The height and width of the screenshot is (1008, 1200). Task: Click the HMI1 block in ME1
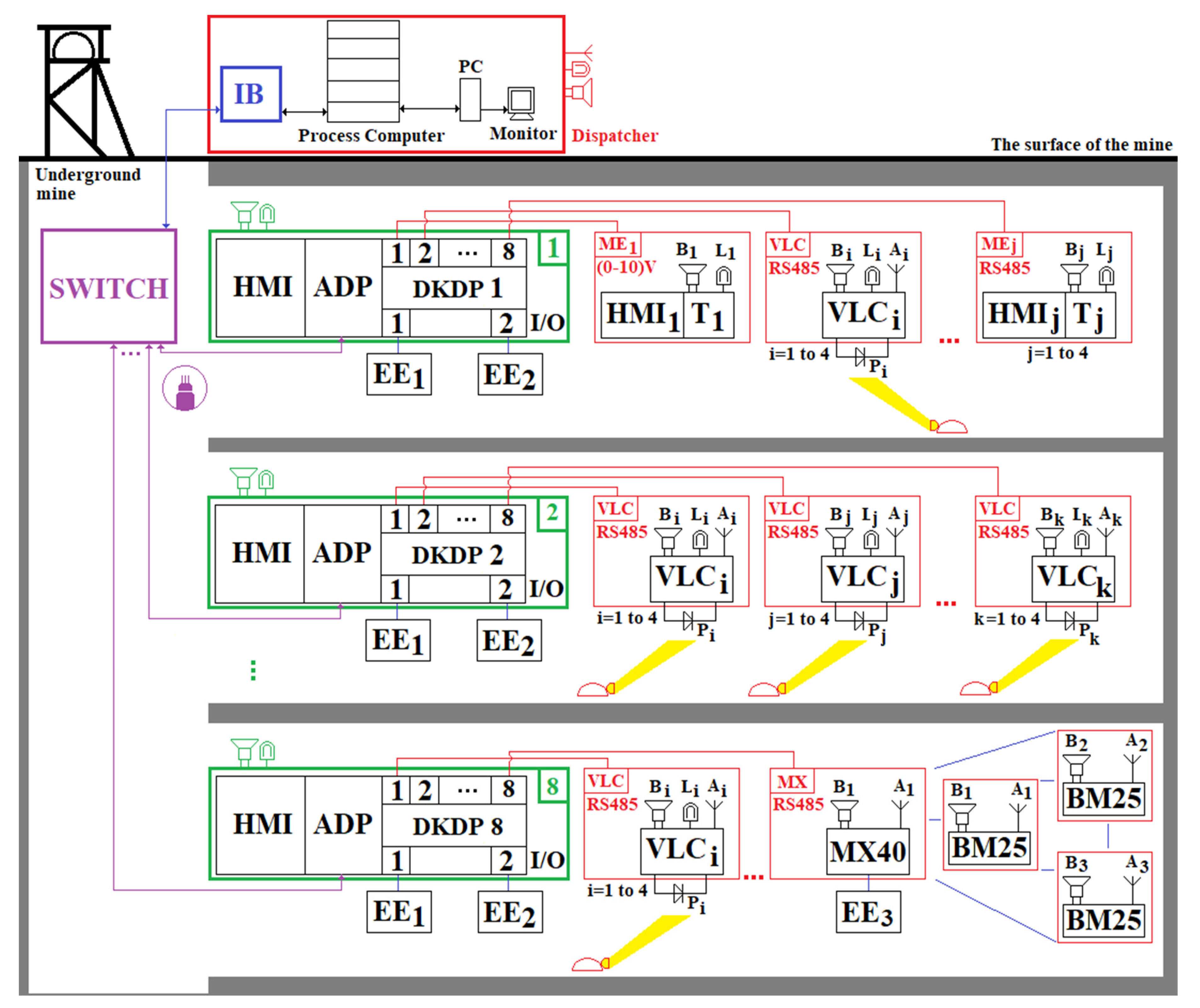[643, 316]
